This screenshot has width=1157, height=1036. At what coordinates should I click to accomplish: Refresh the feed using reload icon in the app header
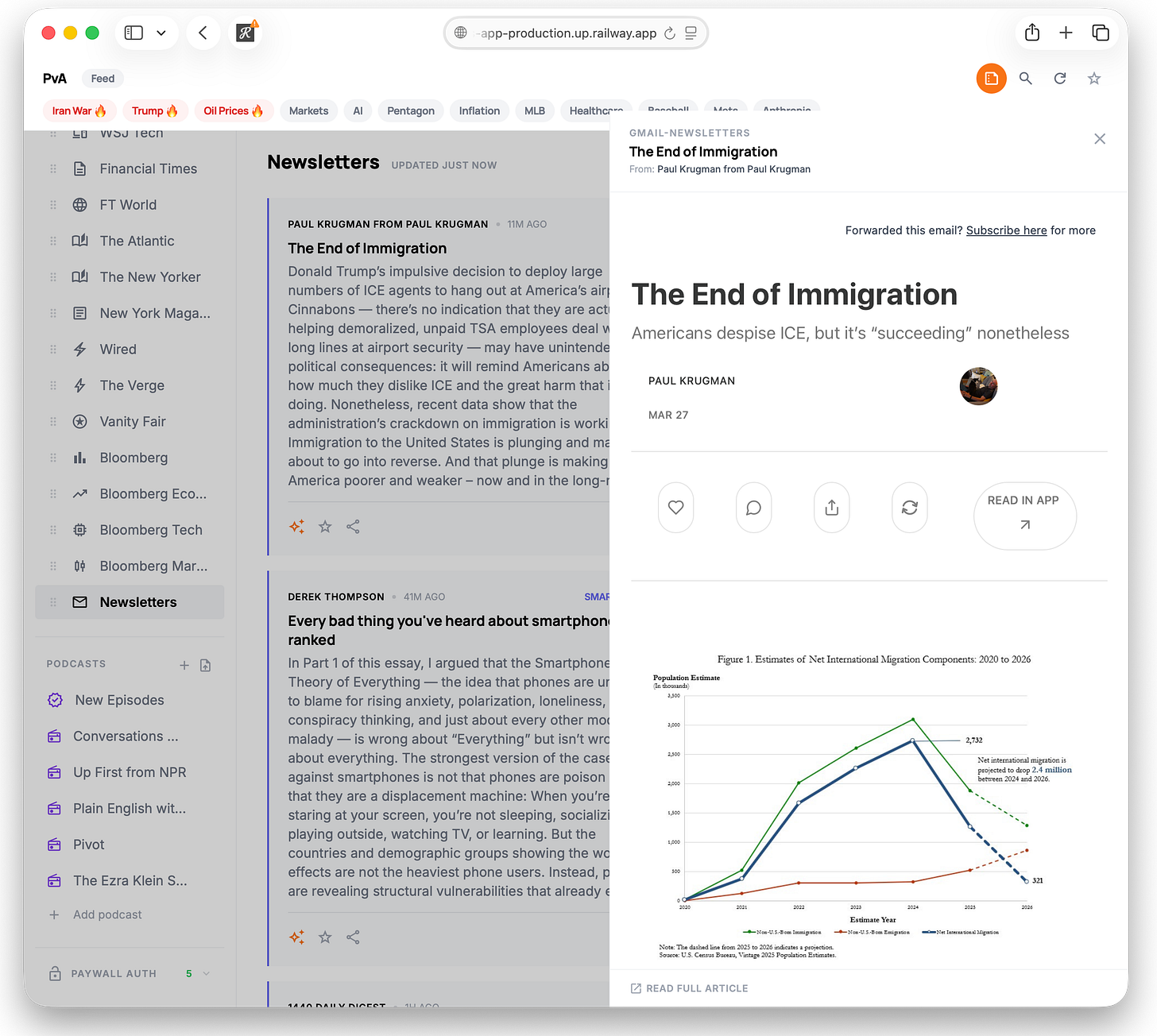(1060, 79)
